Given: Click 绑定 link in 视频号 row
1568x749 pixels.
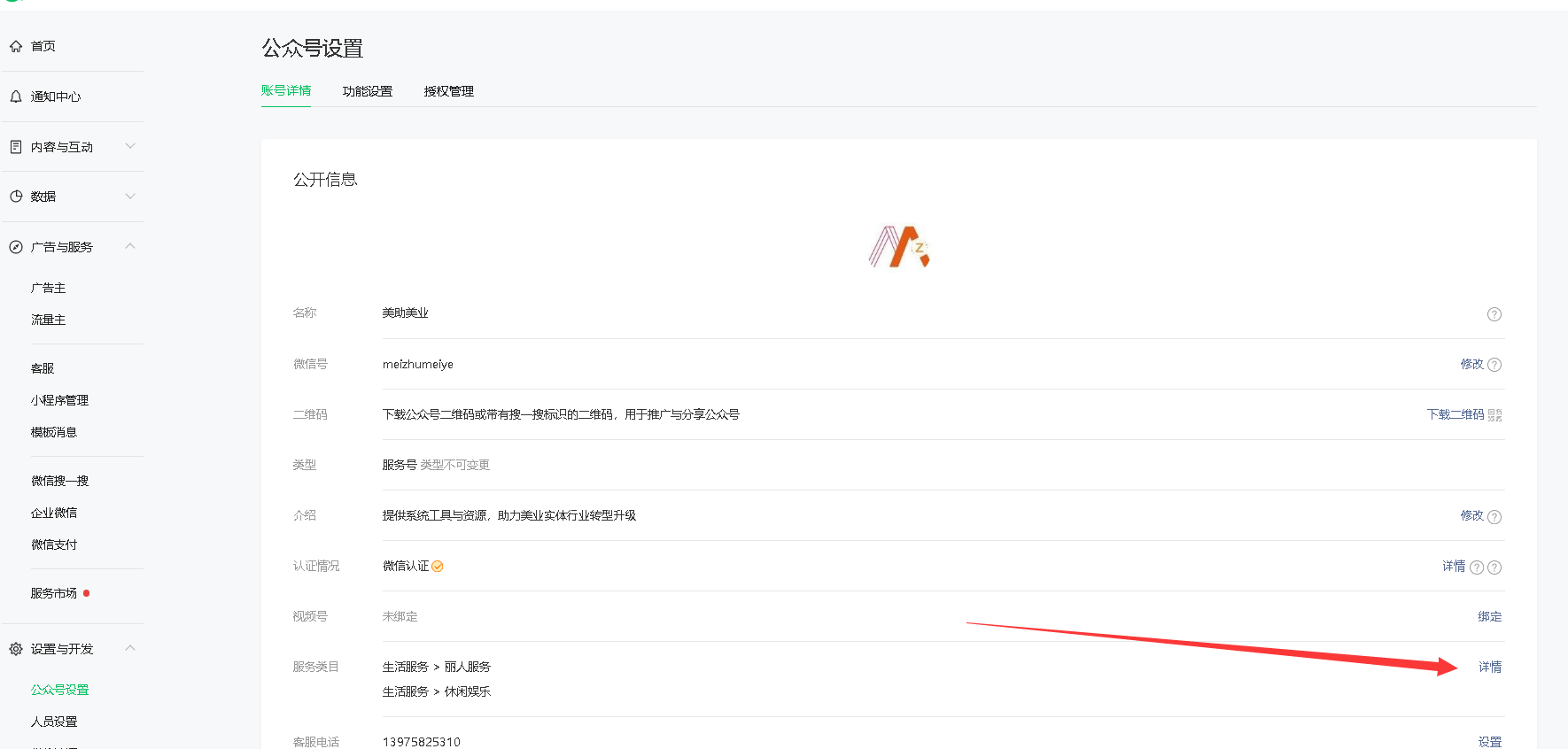Looking at the screenshot, I should pyautogui.click(x=1490, y=616).
